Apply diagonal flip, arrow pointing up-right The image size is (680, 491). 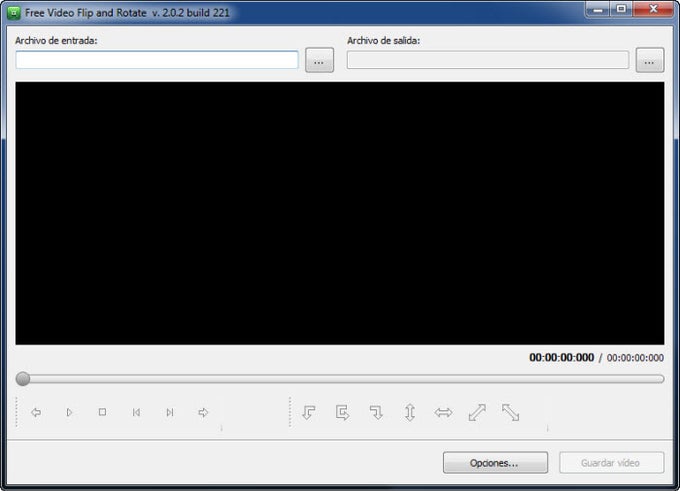477,412
